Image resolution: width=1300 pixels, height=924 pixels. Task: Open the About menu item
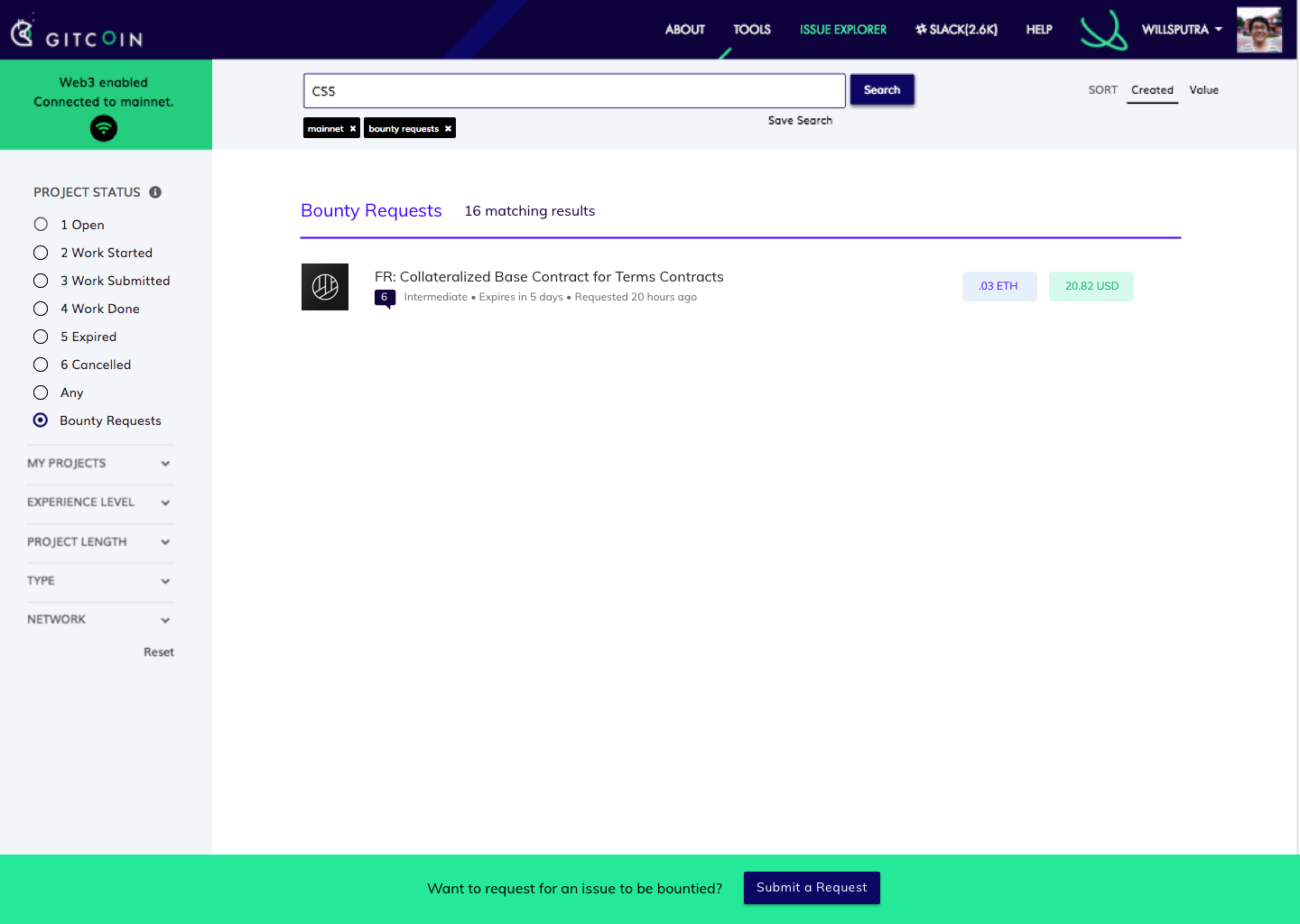click(685, 30)
